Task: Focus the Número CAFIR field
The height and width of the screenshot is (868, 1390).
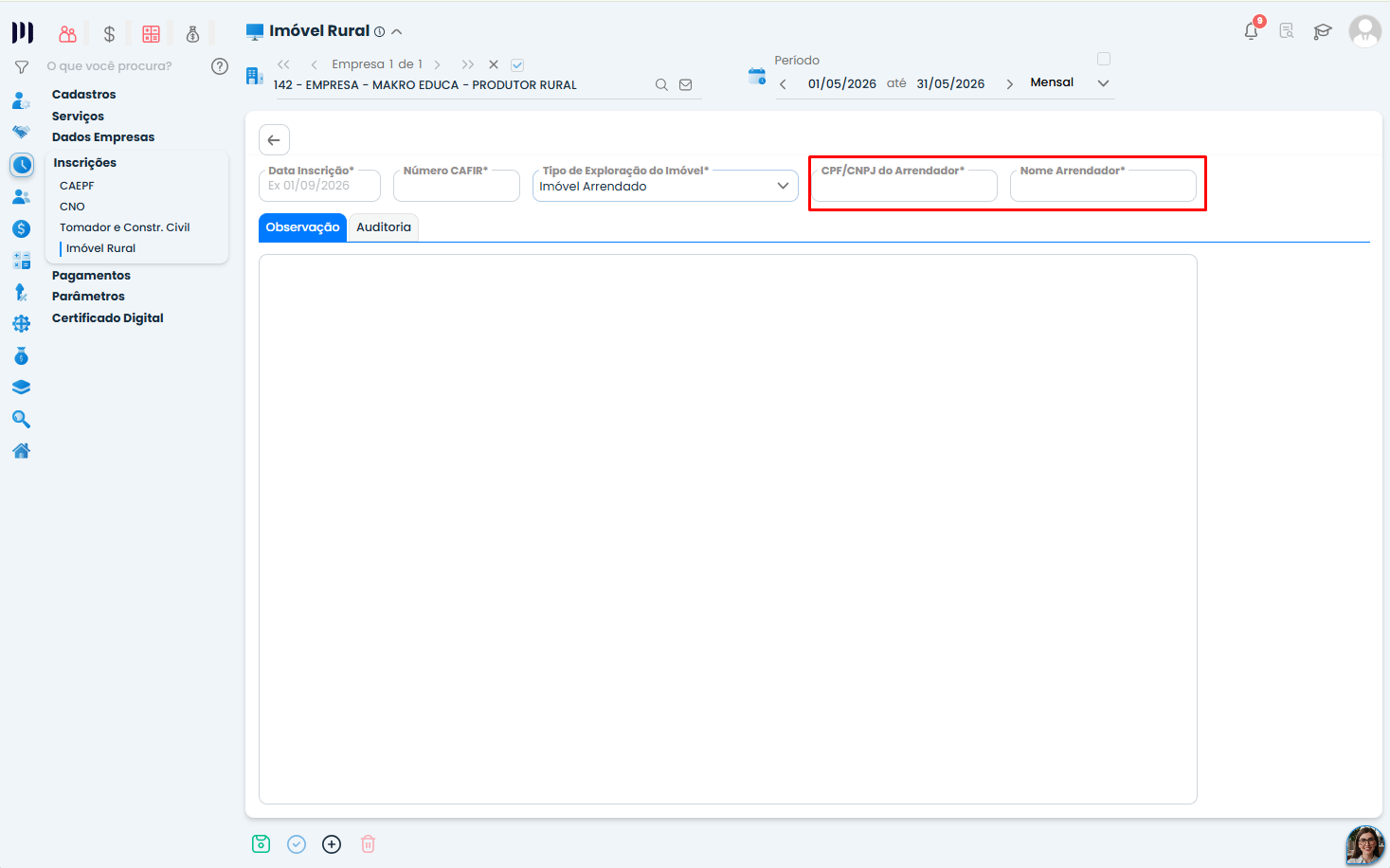Action: 457,186
